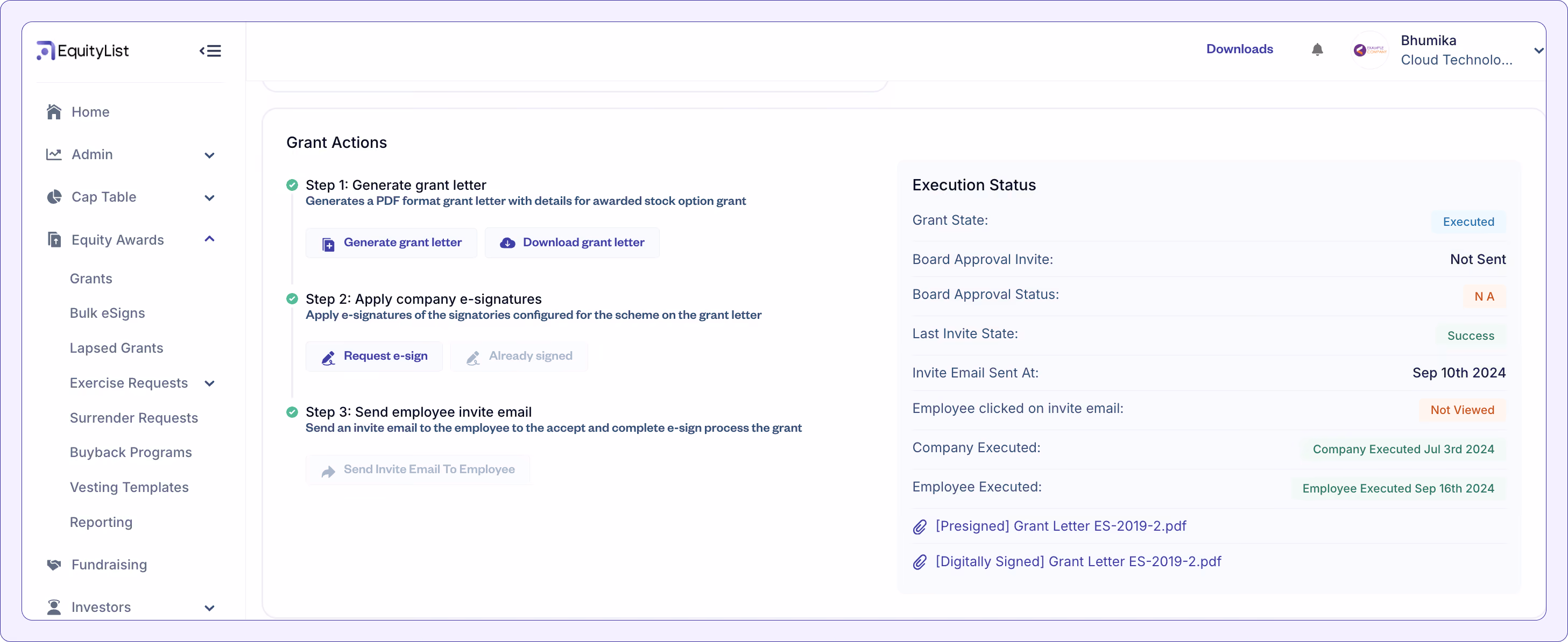Open the Grants page
This screenshot has height=642, width=1568.
91,279
